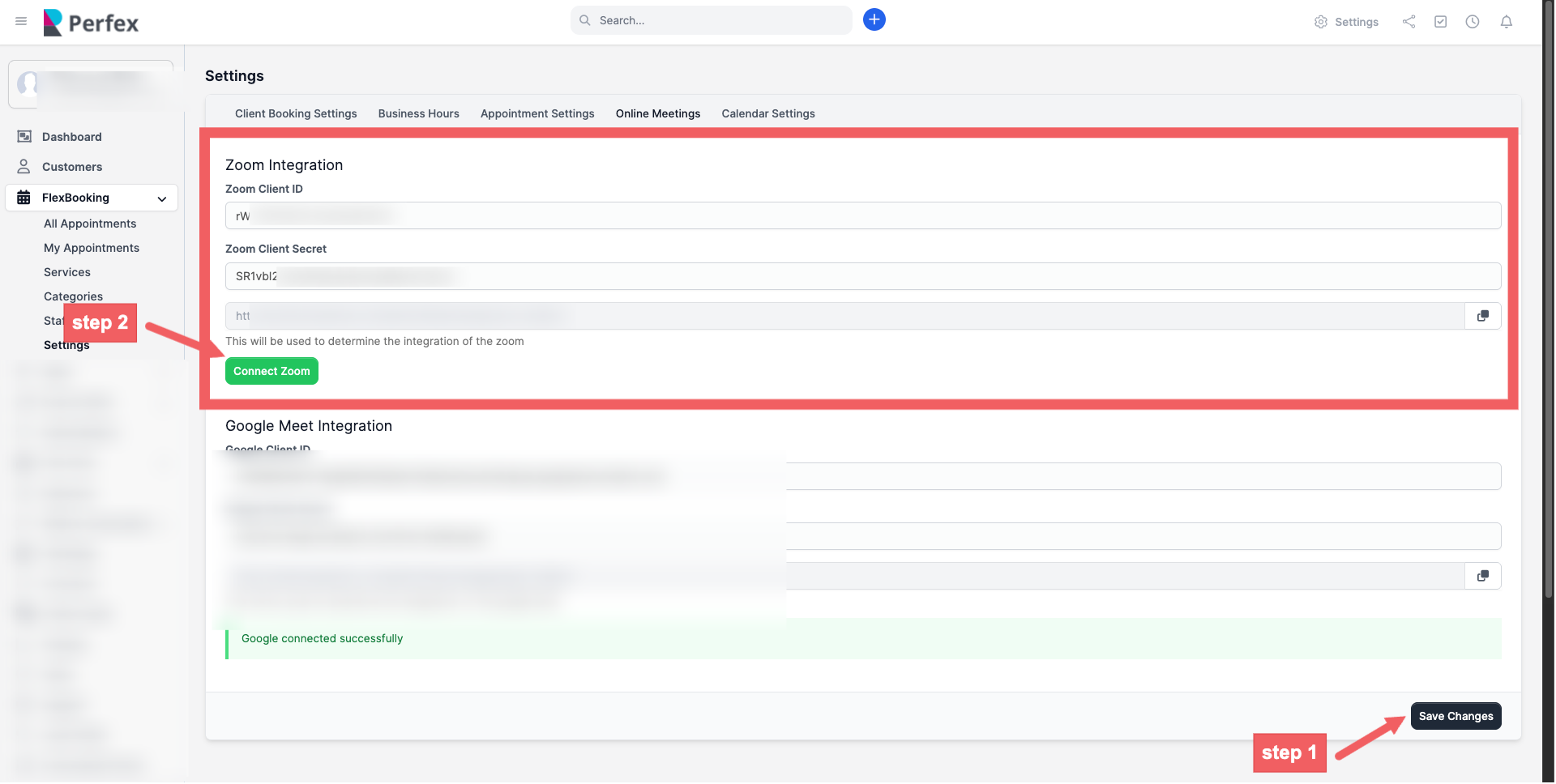Click the Connect Zoom button
This screenshot has width=1556, height=784.
click(271, 371)
